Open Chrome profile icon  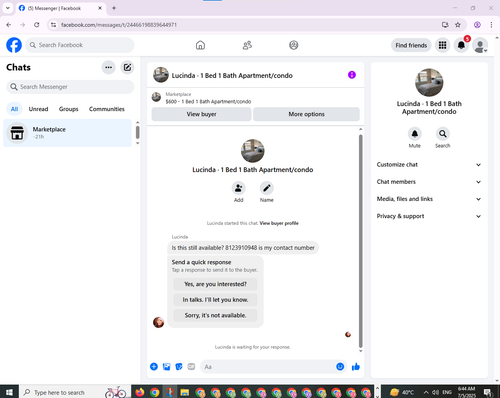(477, 25)
